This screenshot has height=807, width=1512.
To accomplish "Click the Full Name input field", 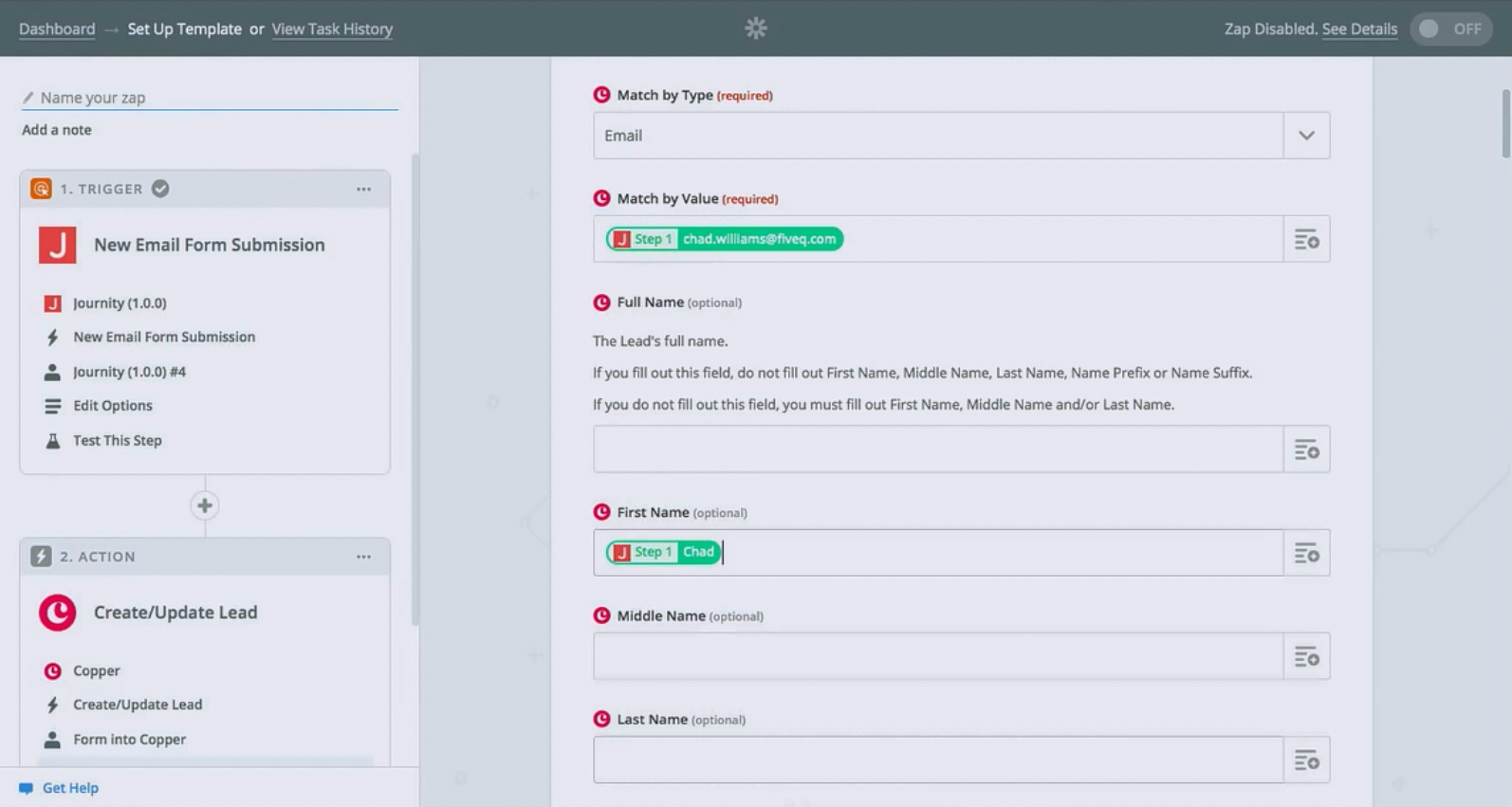I will point(938,449).
